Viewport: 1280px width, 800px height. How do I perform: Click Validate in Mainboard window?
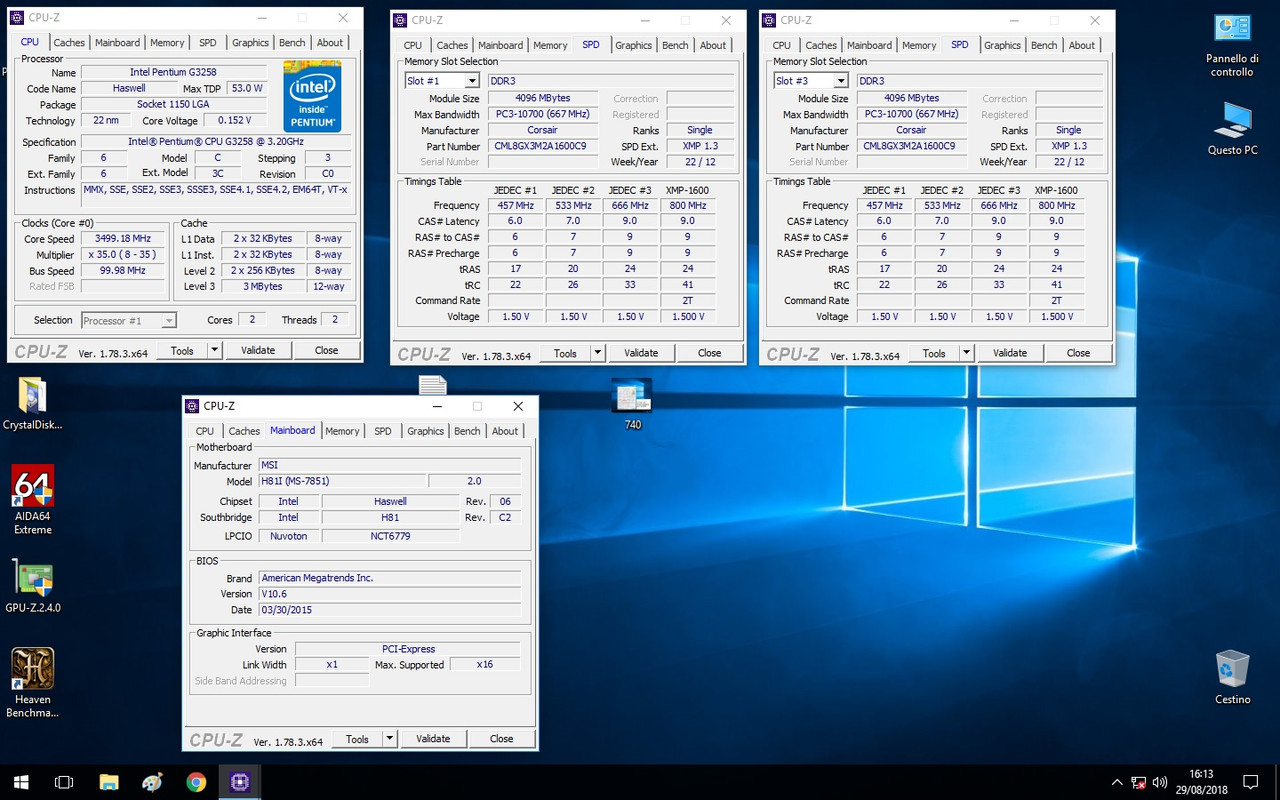tap(433, 739)
